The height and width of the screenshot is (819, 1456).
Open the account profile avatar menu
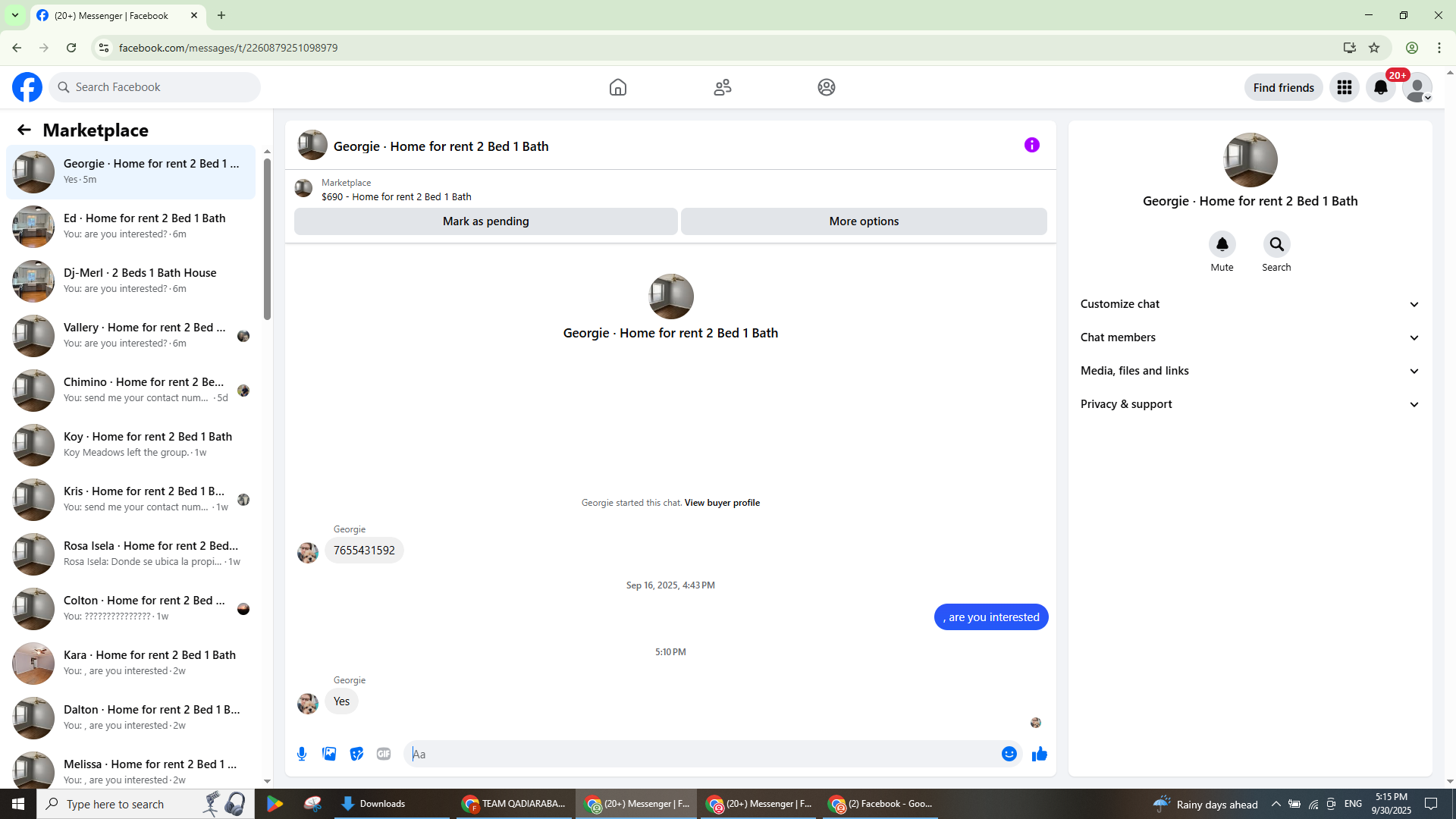[x=1417, y=87]
